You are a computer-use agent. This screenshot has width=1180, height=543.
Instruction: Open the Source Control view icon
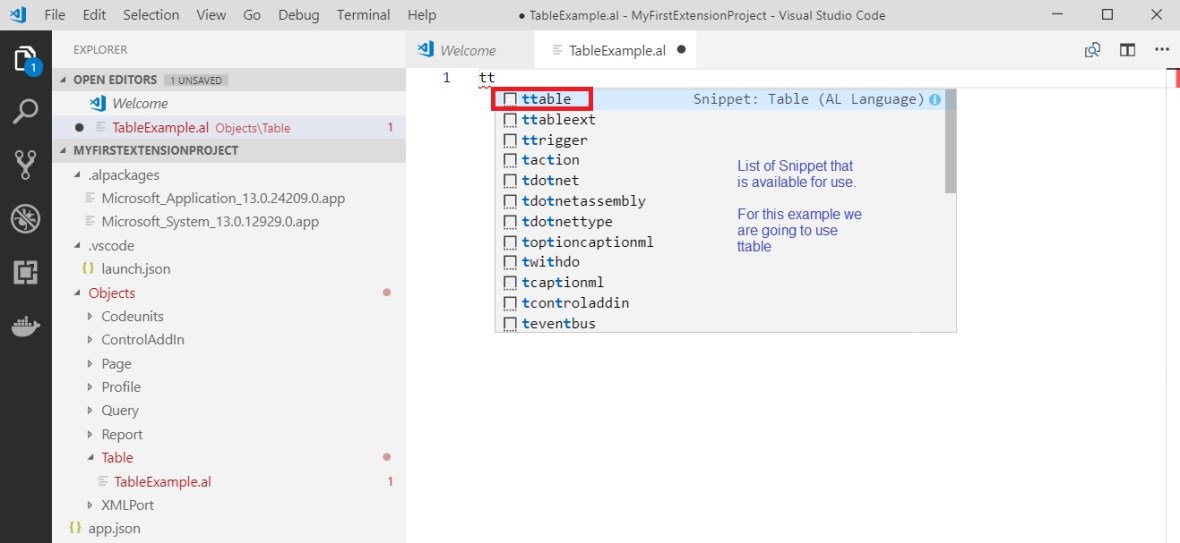pos(25,165)
